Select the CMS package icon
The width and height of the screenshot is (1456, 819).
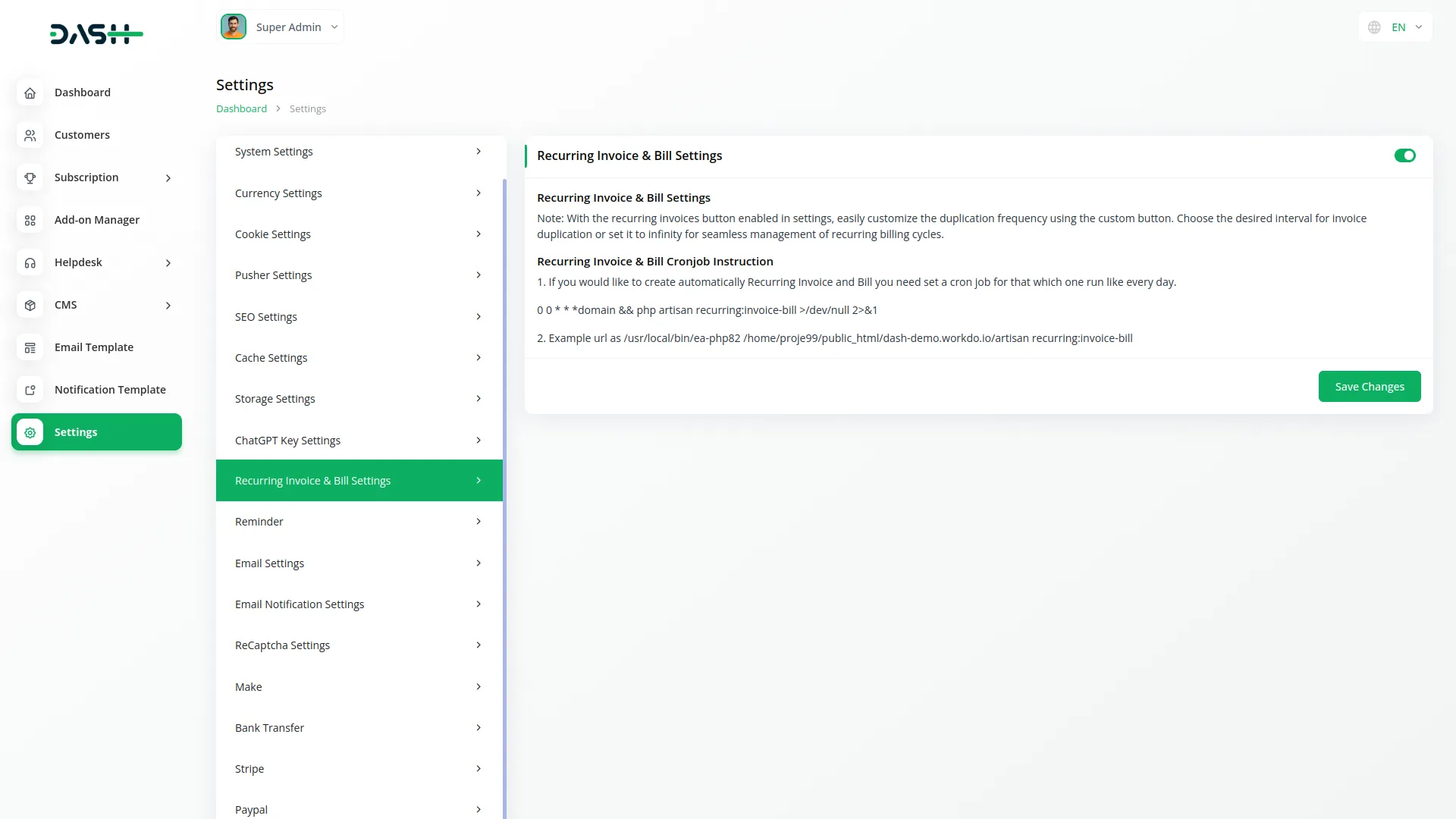coord(30,305)
